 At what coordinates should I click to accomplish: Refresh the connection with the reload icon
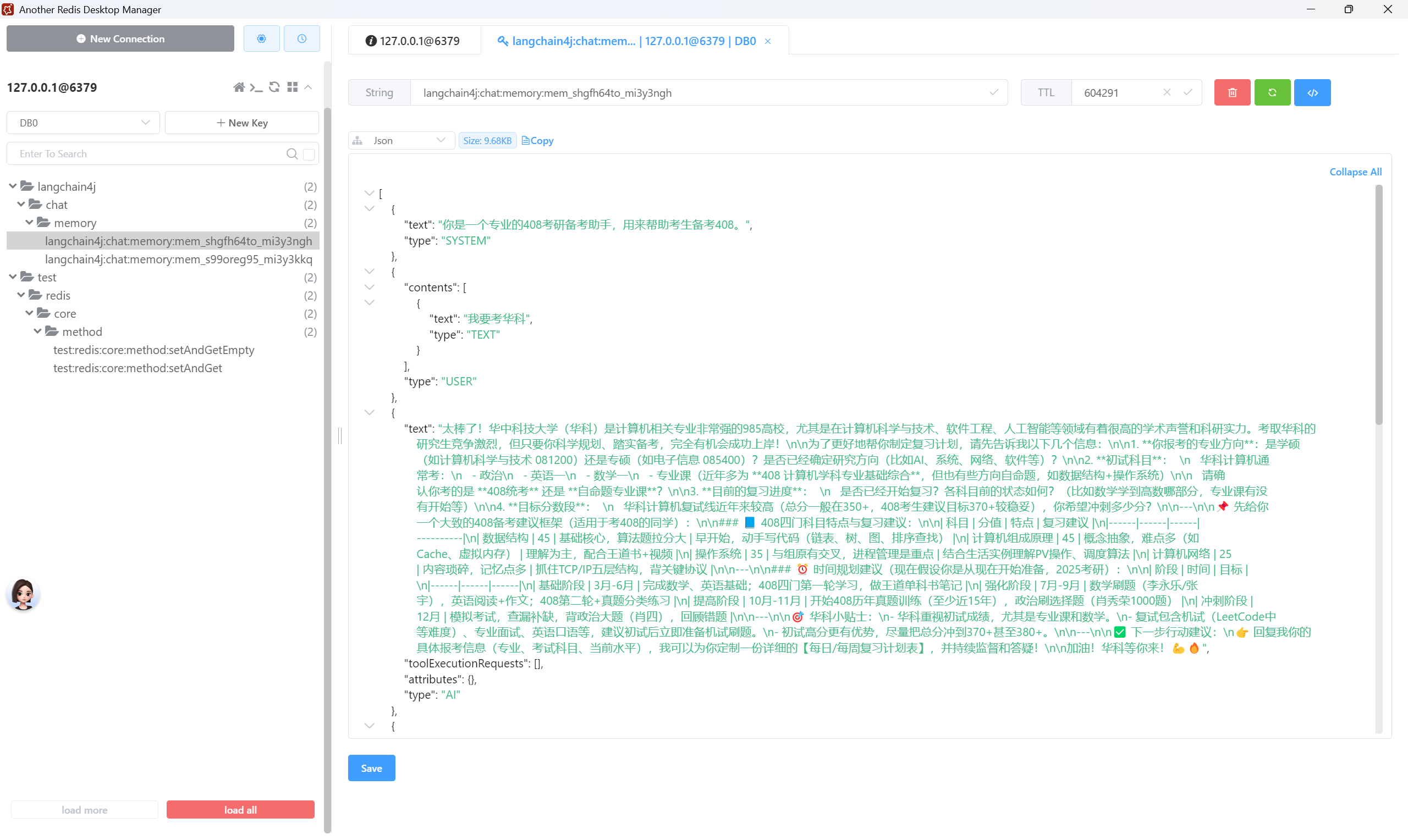(x=274, y=87)
